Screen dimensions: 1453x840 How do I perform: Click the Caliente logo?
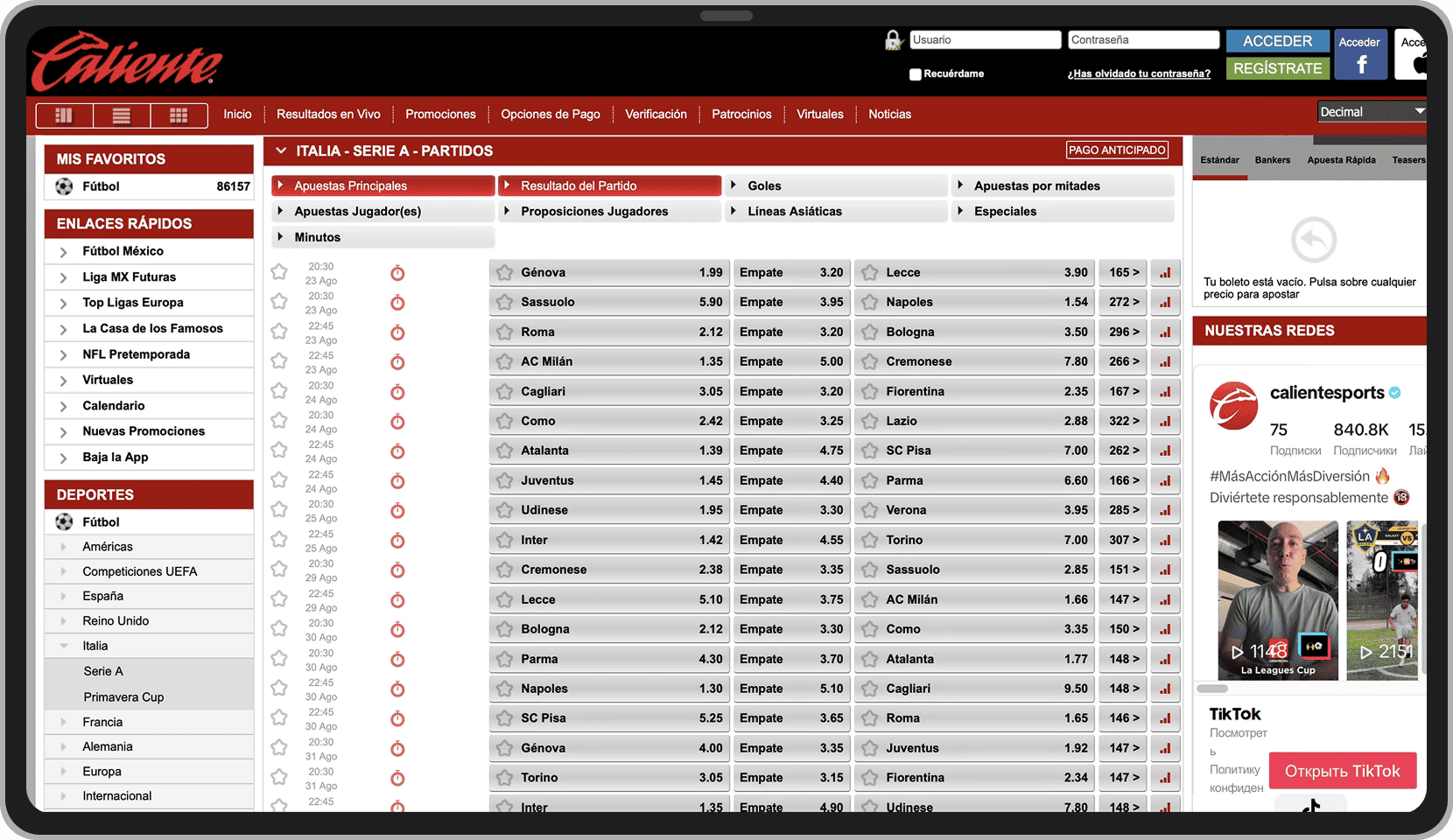coord(126,61)
